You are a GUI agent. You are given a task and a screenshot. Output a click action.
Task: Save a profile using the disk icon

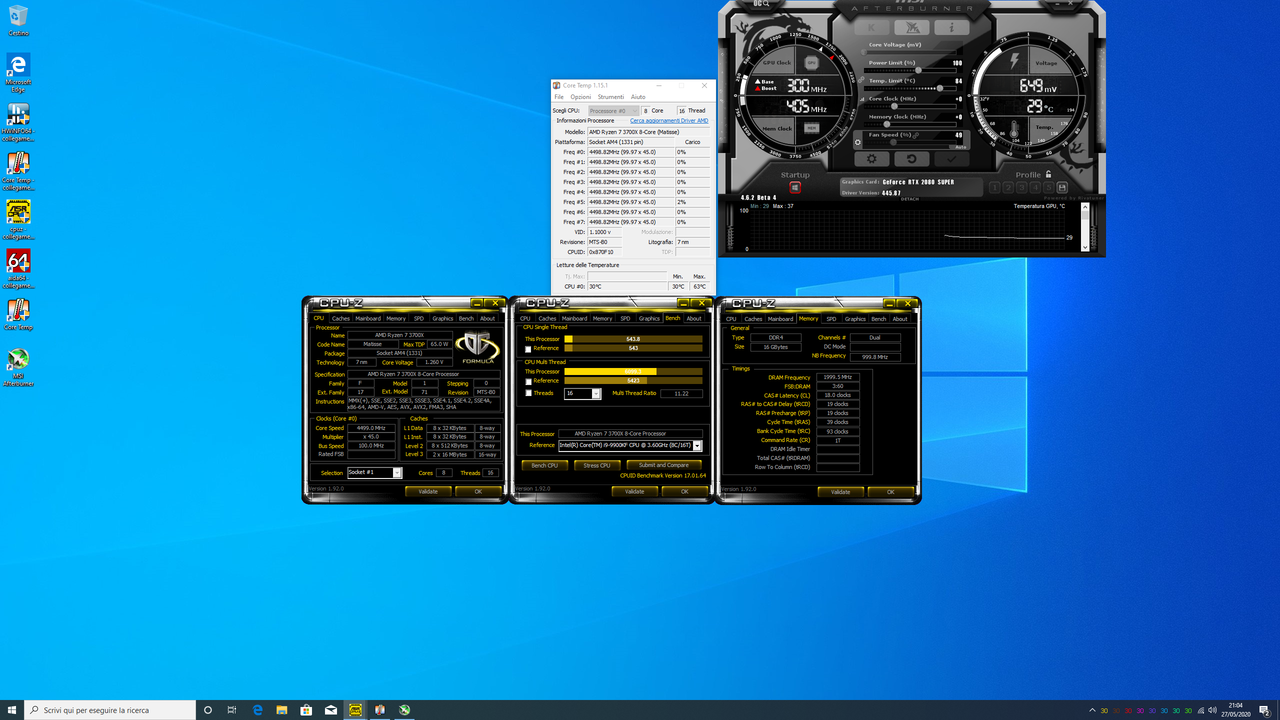point(1063,187)
